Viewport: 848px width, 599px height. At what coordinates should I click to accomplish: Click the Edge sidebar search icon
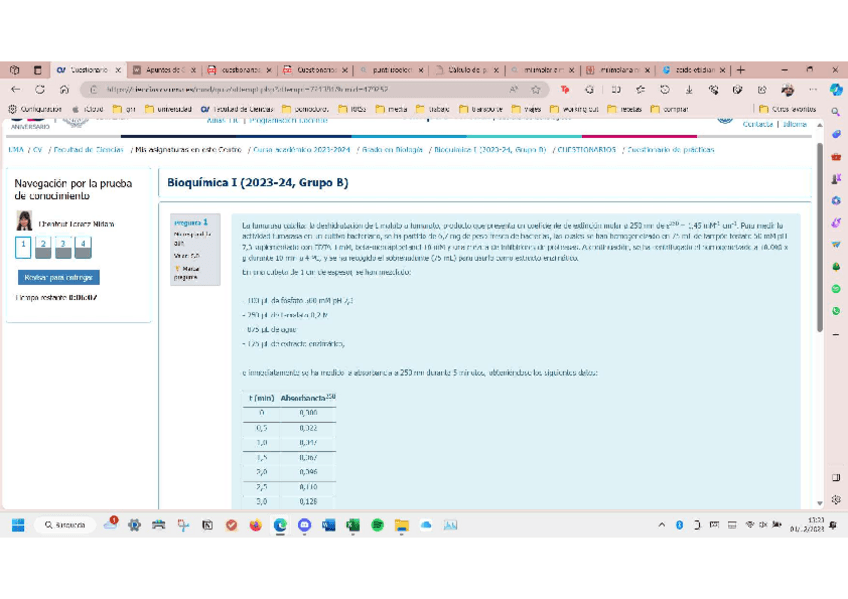coord(836,112)
